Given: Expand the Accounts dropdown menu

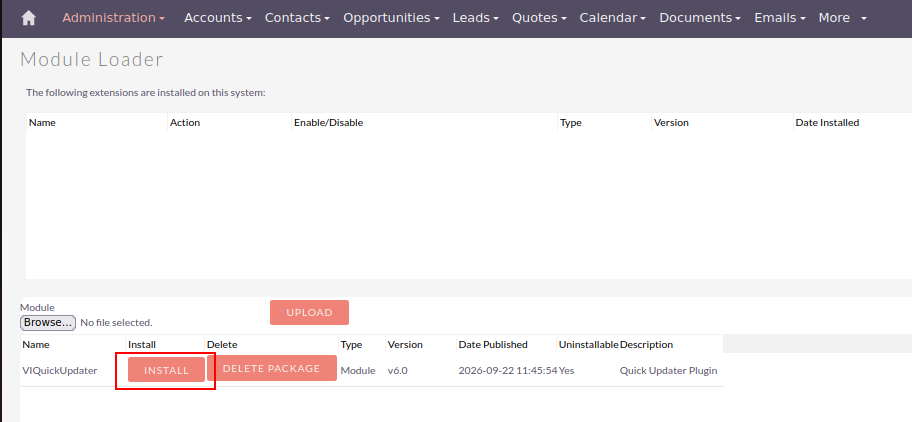Looking at the screenshot, I should click(x=218, y=18).
